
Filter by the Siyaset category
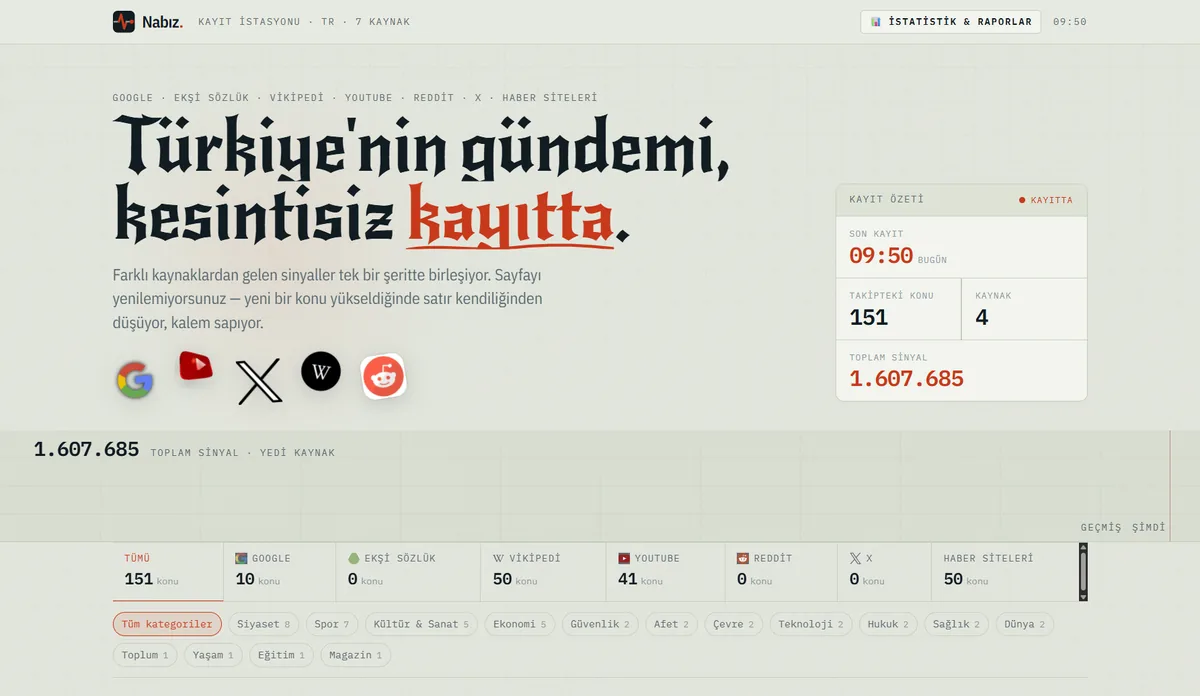click(x=264, y=625)
